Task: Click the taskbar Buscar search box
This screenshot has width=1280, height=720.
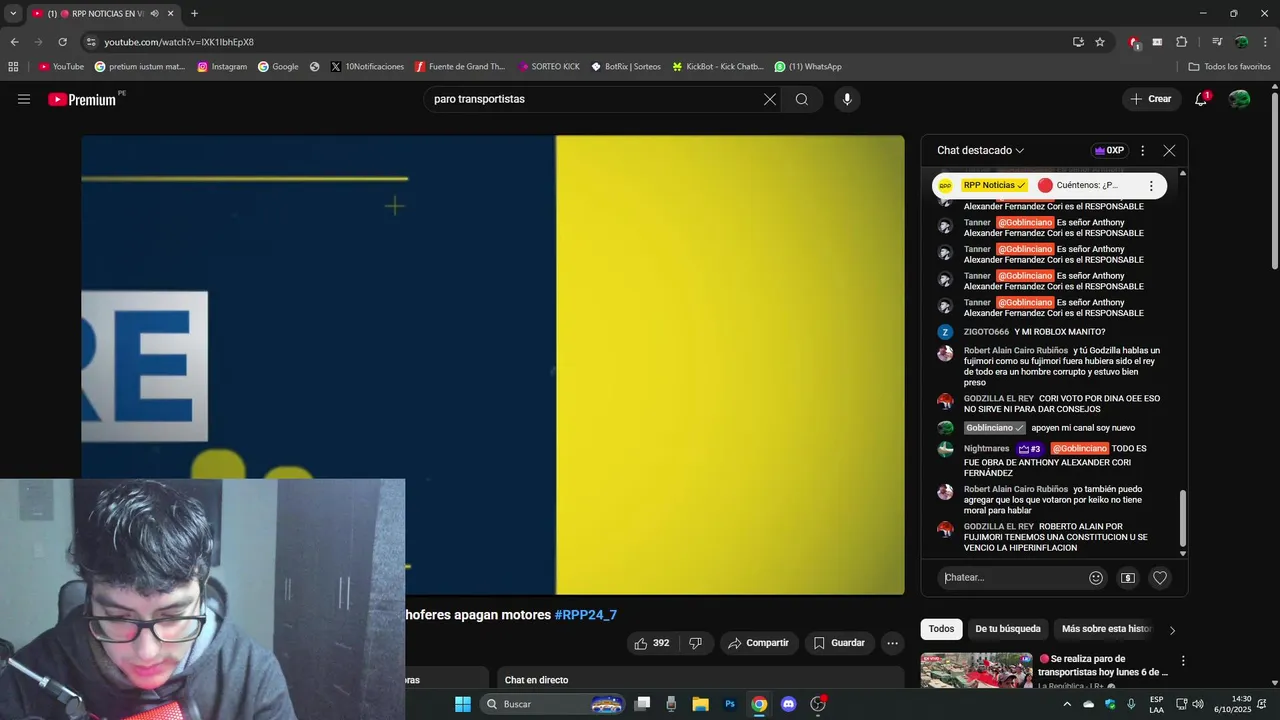Action: [553, 704]
